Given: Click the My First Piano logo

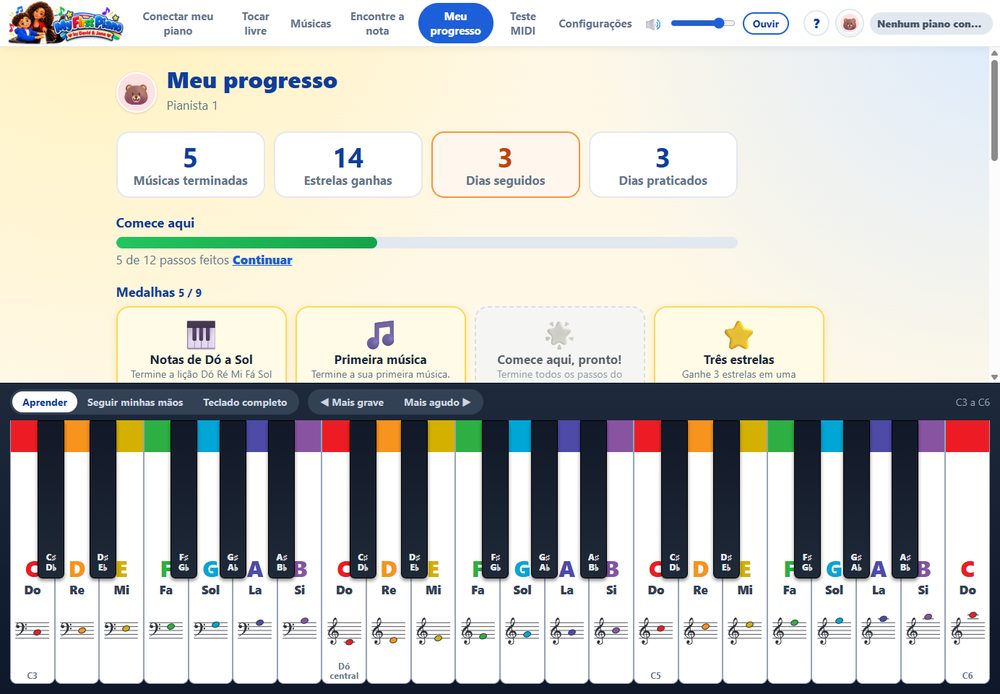Looking at the screenshot, I should click(x=65, y=24).
